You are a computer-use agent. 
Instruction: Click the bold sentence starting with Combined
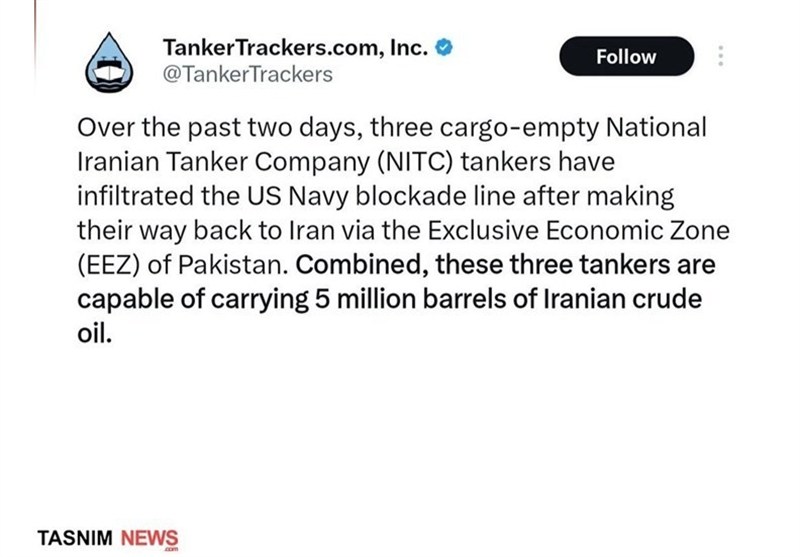coord(396,299)
